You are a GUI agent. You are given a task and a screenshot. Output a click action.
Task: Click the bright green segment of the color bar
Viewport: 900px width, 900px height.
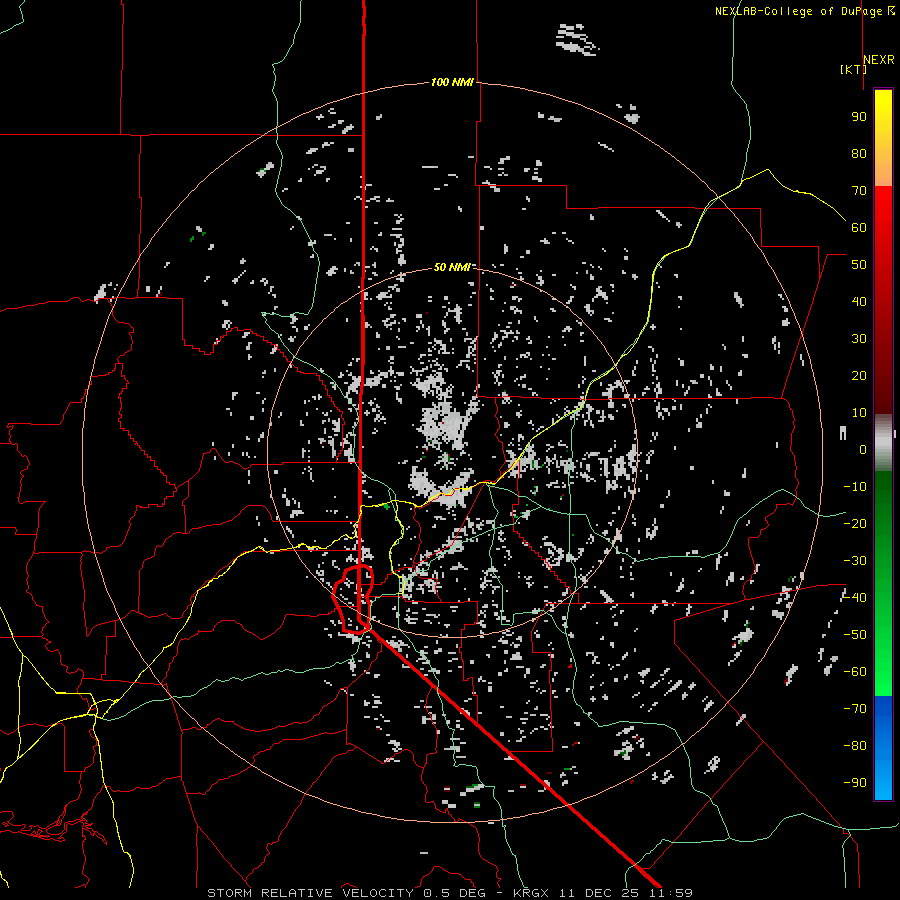(x=883, y=660)
